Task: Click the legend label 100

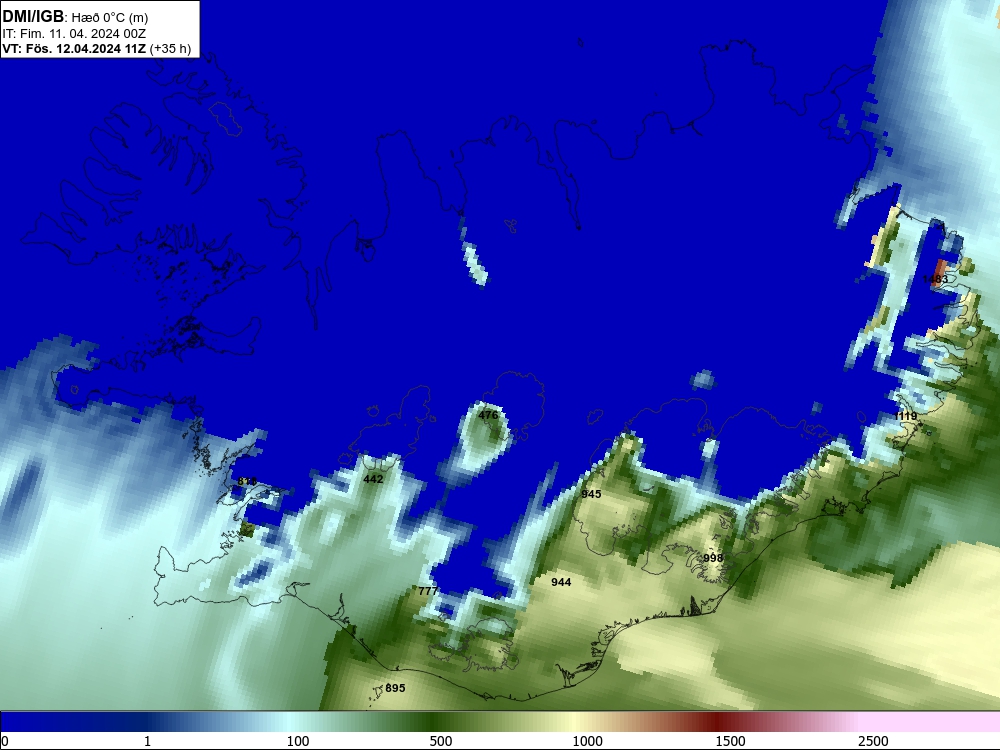Action: tap(298, 741)
